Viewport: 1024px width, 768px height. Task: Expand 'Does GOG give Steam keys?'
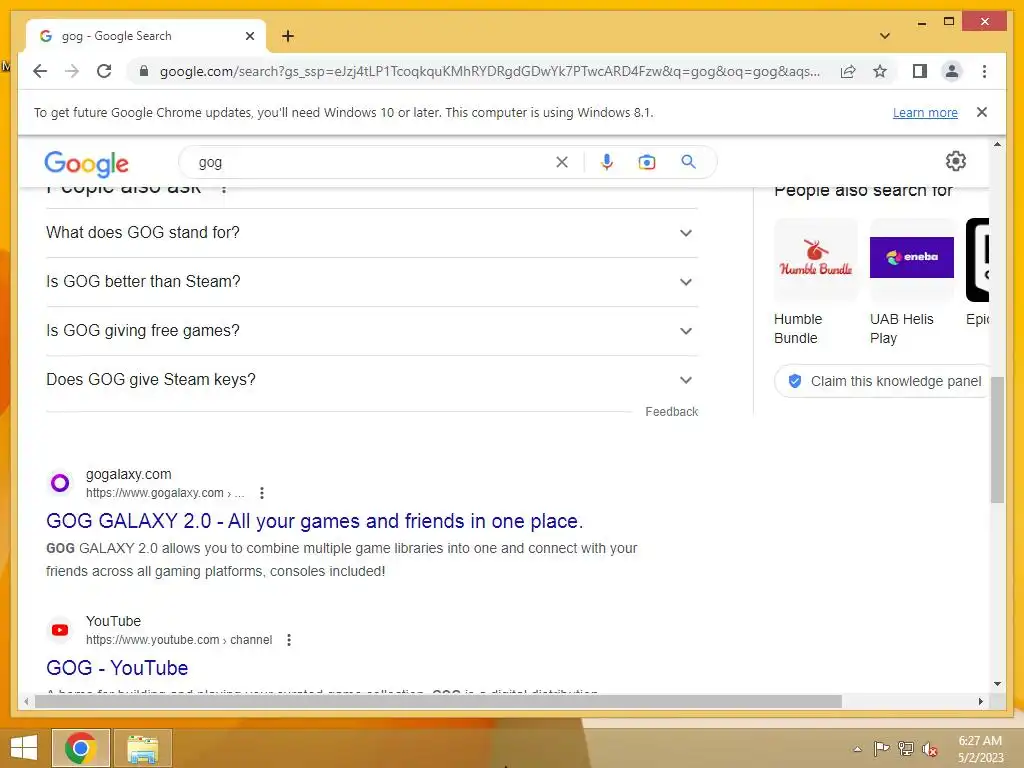[x=372, y=379]
